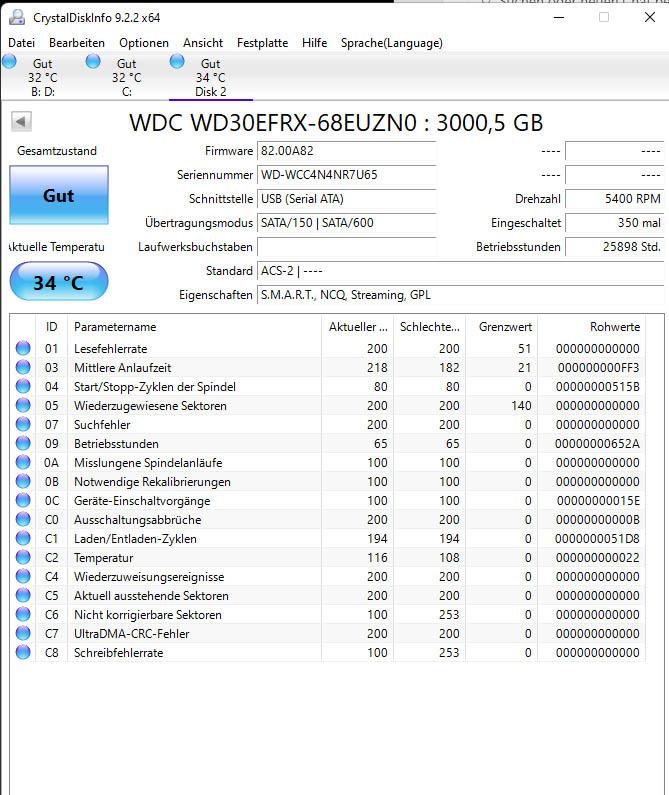669x795 pixels.
Task: Select the B: D: drive tab
Action: coord(43,77)
